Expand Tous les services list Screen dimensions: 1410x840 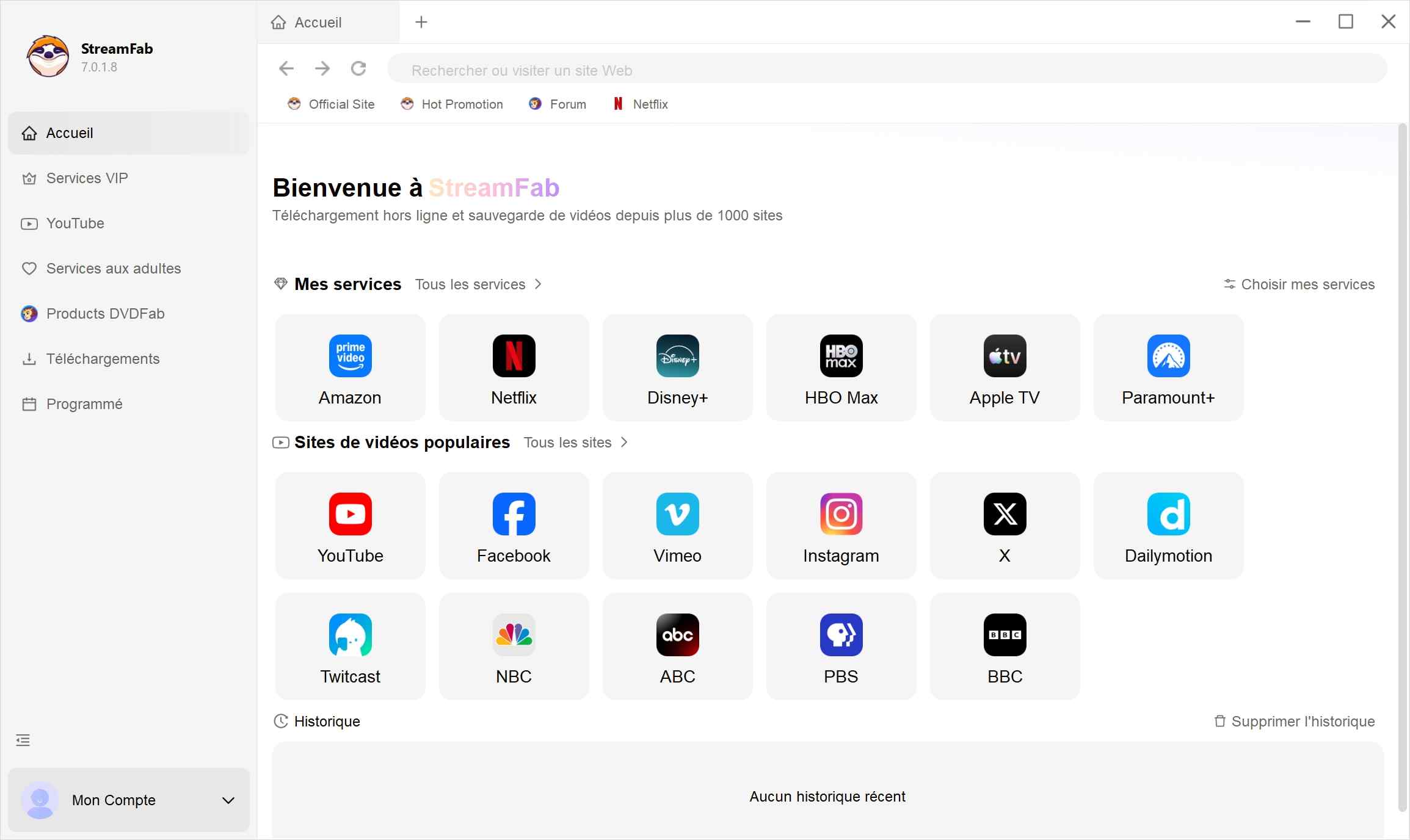point(478,284)
